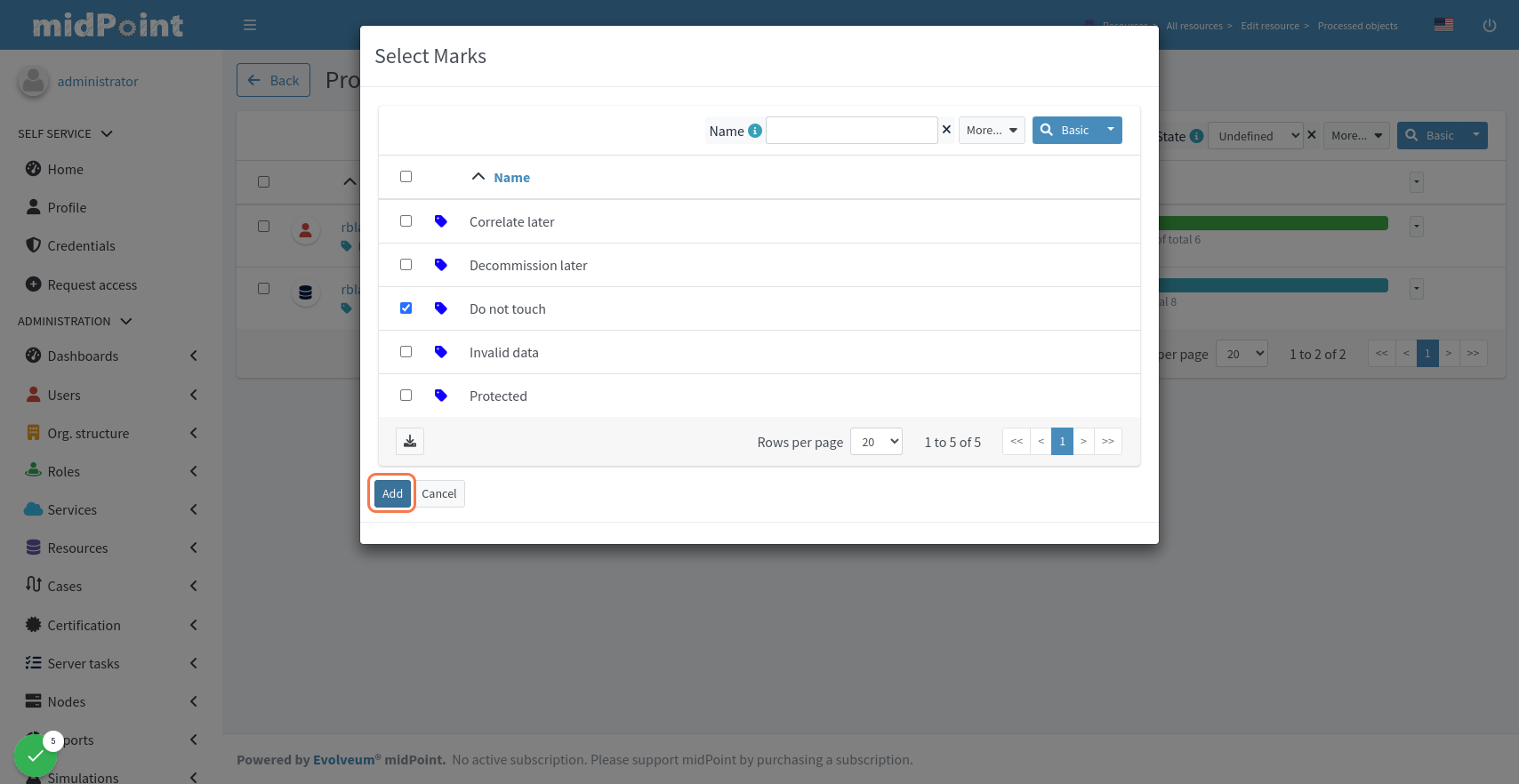Click the tag icon beside Protected
This screenshot has height=784, width=1519.
pos(440,396)
